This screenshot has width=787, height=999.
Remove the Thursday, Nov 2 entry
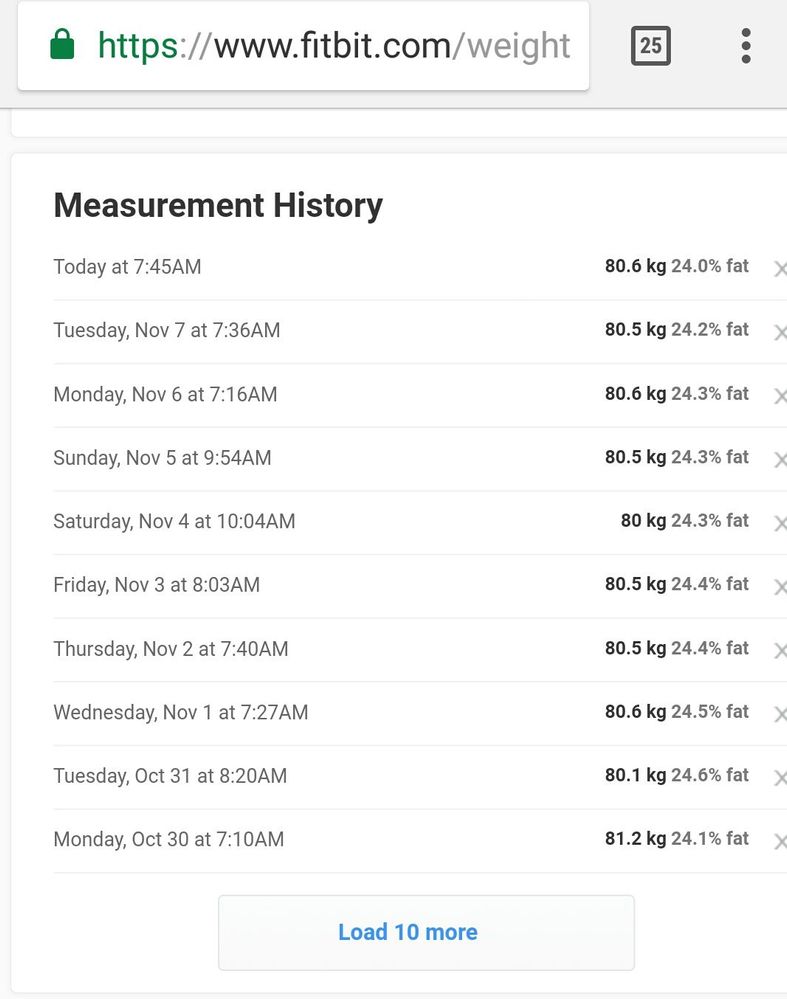coord(779,650)
